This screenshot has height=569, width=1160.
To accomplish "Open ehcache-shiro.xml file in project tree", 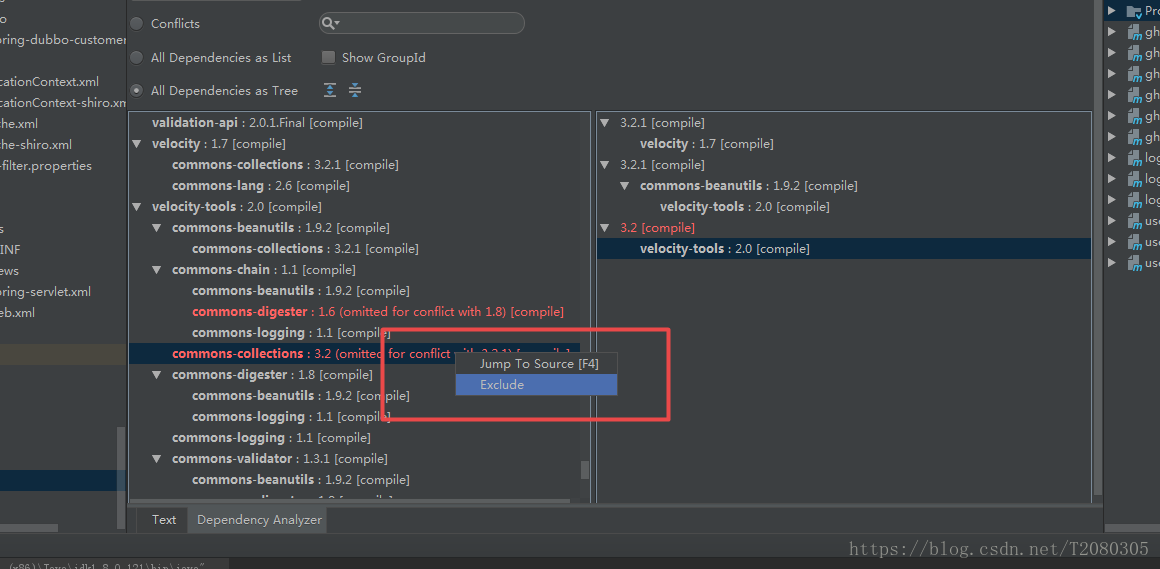I will pos(36,145).
